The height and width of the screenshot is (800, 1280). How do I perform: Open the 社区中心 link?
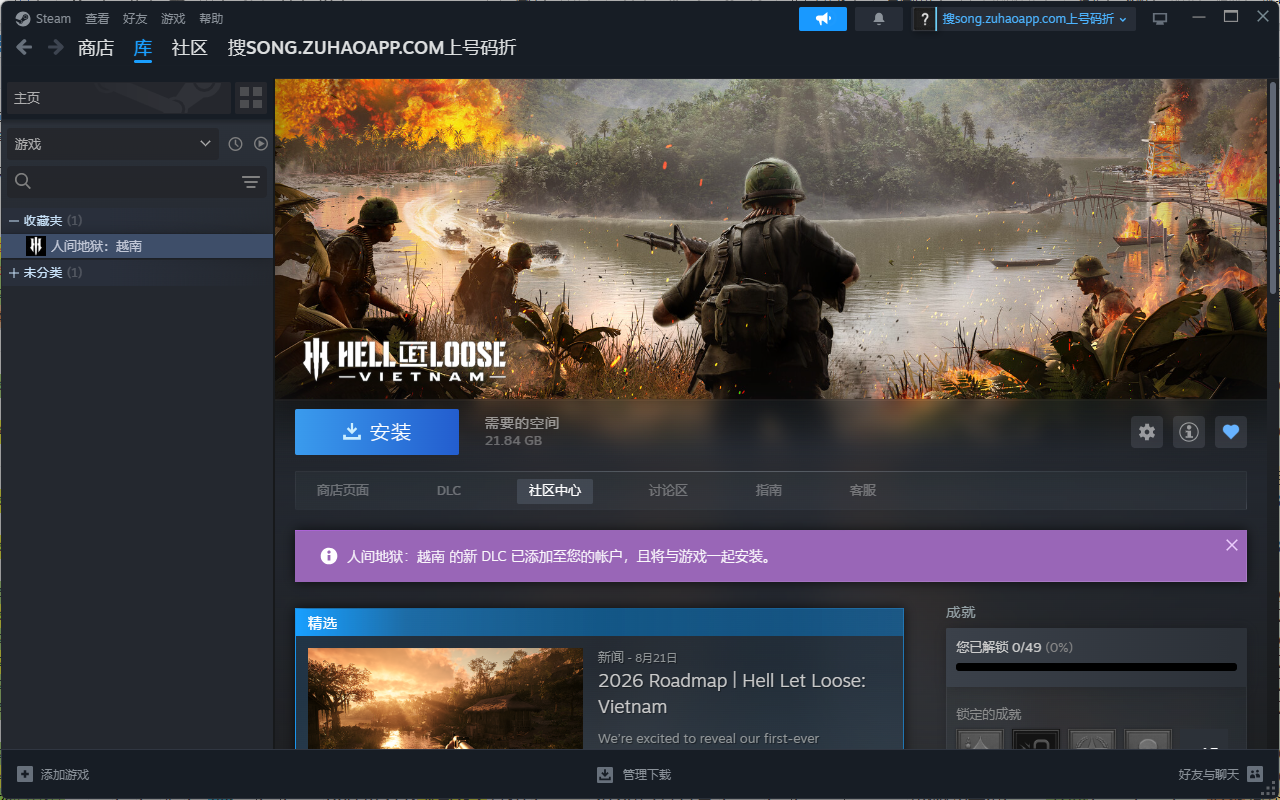555,491
